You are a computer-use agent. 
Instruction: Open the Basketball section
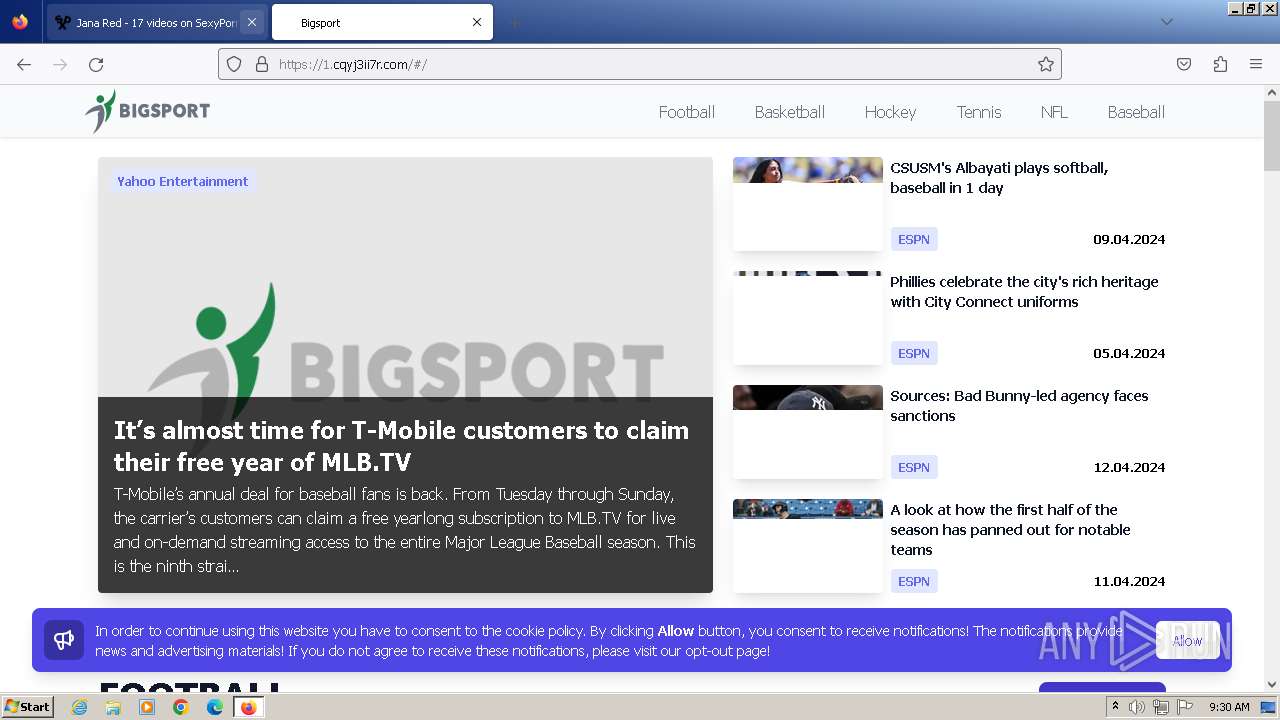[x=789, y=112]
